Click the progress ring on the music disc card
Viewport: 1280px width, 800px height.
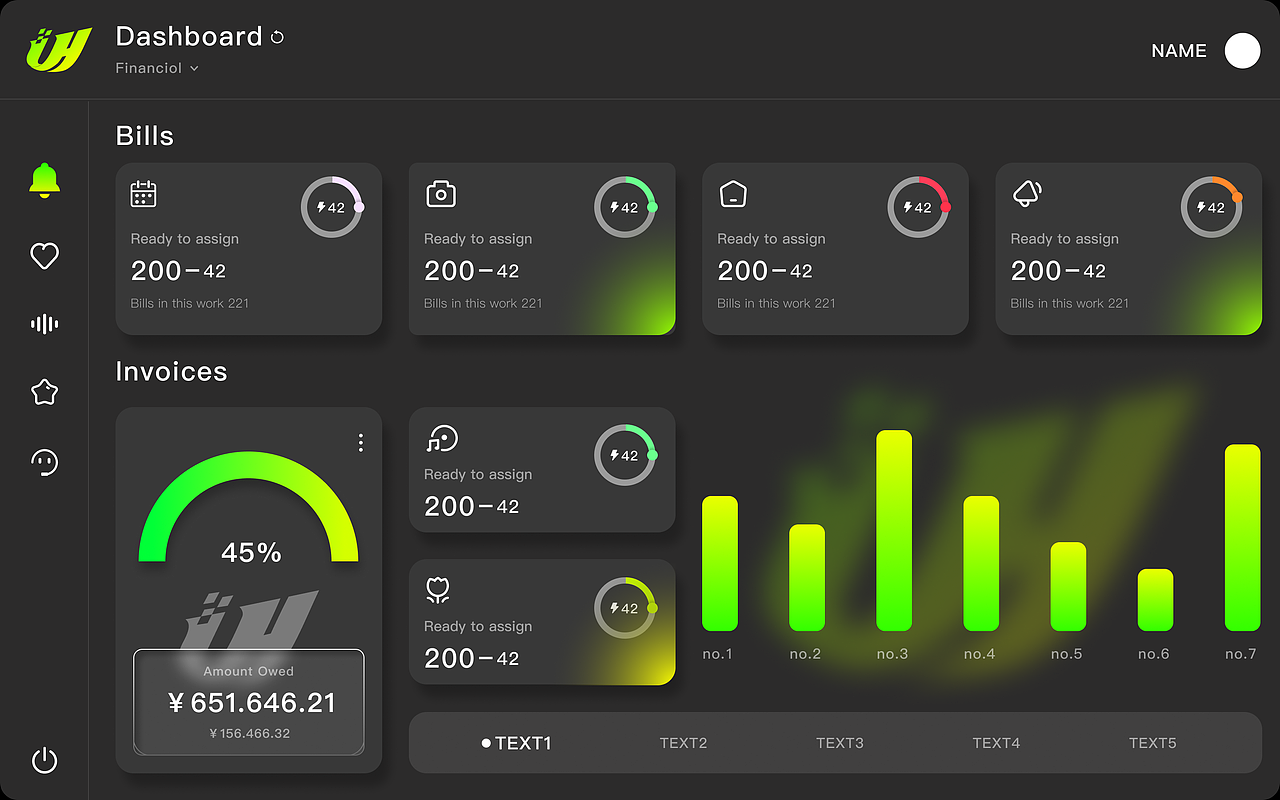[x=625, y=455]
